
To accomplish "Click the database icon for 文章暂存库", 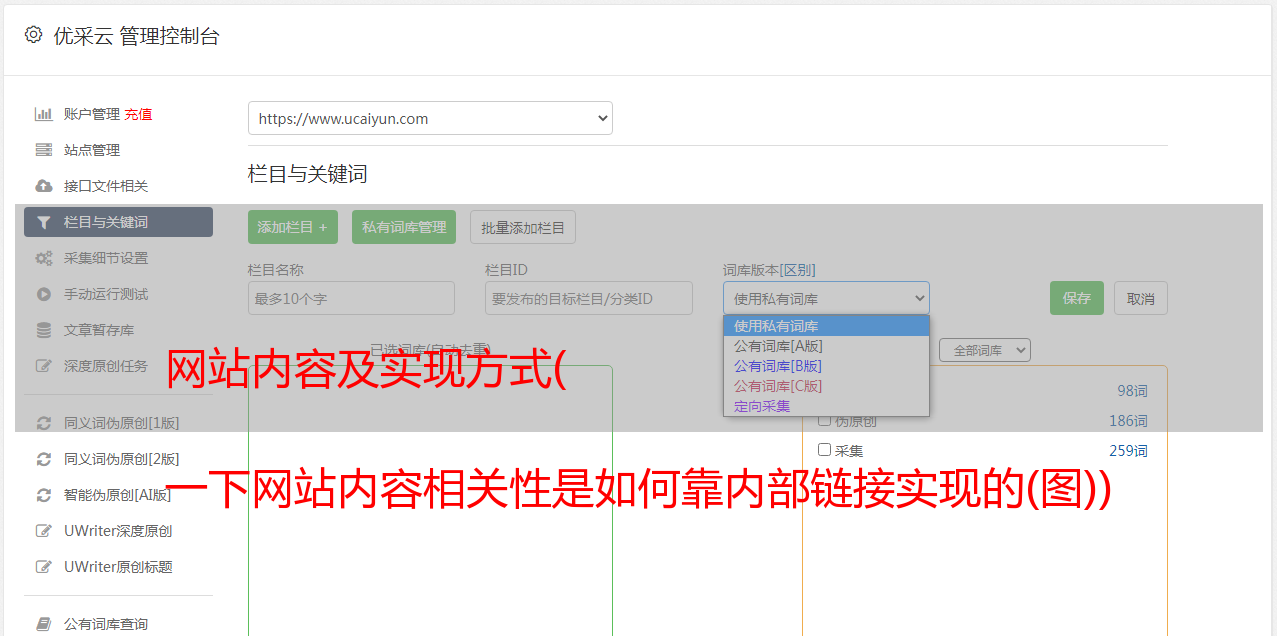I will [x=44, y=330].
